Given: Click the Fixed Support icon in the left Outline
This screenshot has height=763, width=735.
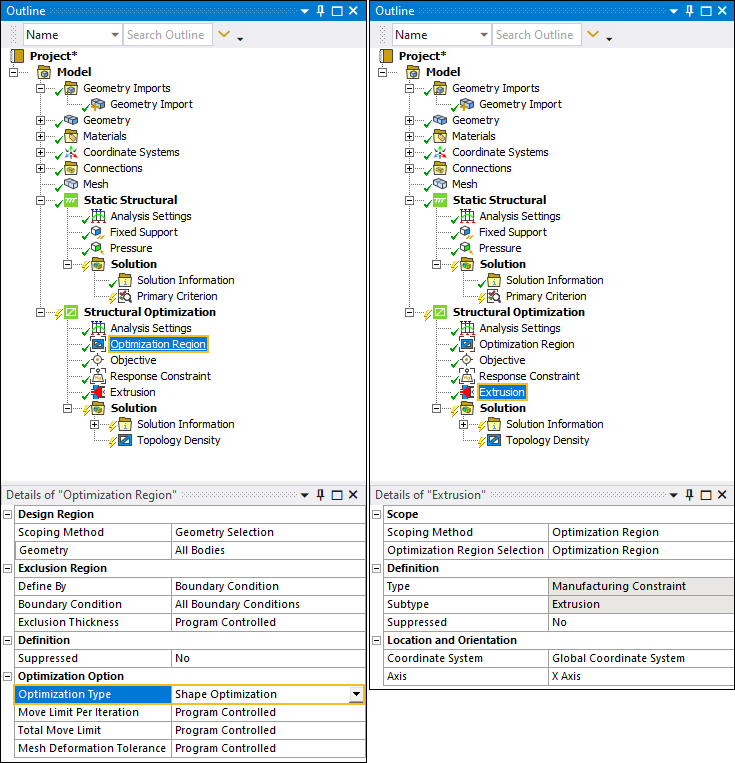Looking at the screenshot, I should (98, 232).
